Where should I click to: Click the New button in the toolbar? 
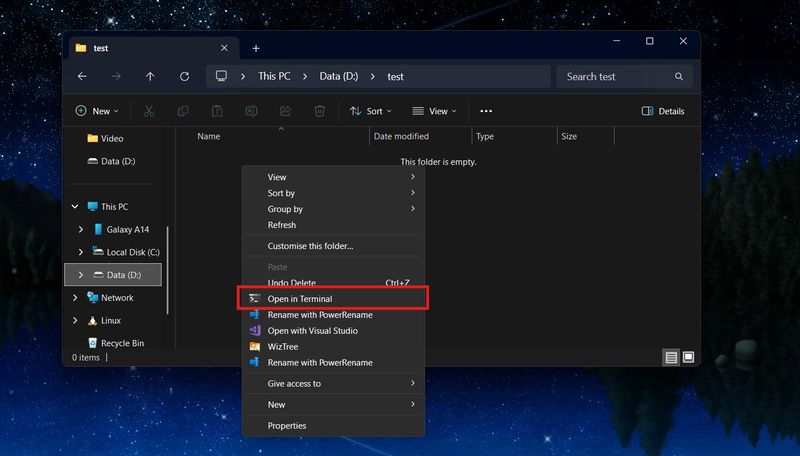[97, 111]
